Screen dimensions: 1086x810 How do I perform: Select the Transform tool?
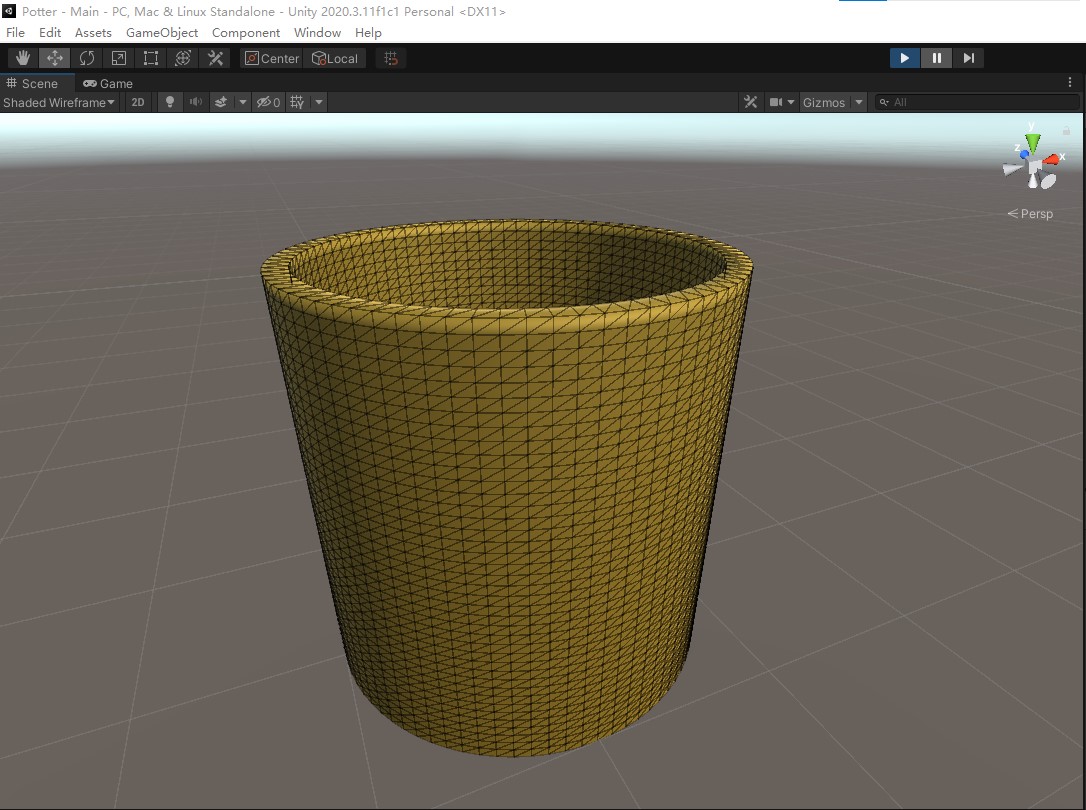(x=183, y=58)
